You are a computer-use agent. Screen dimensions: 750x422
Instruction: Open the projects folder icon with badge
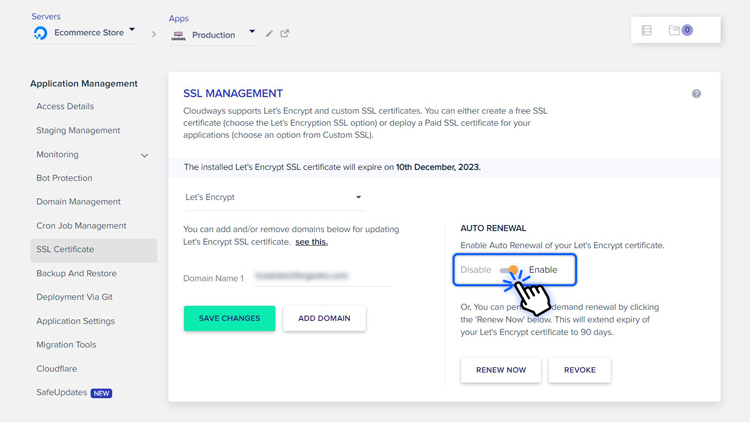tap(675, 31)
